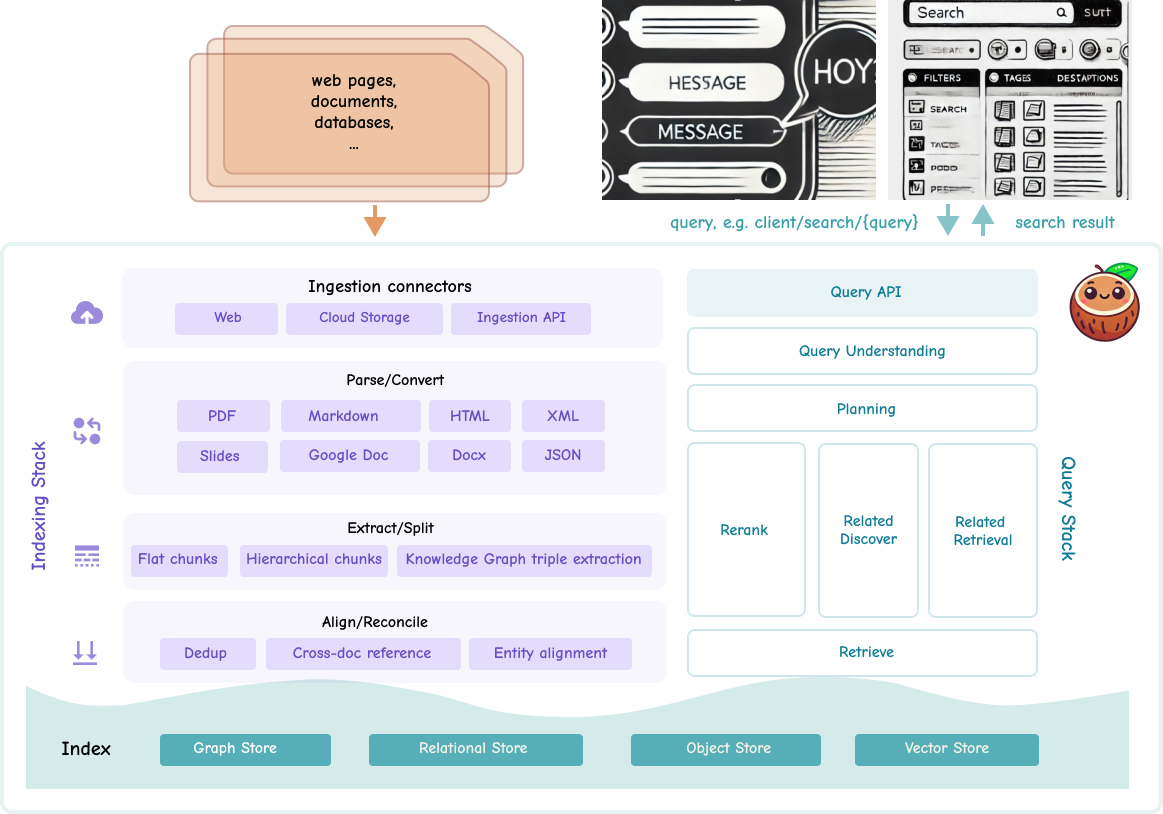Click the teal up arrow for search result

tap(983, 220)
